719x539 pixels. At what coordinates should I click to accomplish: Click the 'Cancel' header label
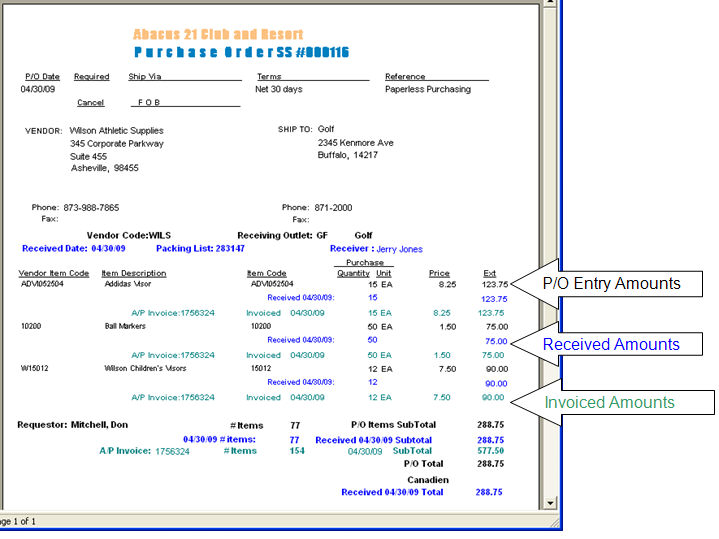91,102
